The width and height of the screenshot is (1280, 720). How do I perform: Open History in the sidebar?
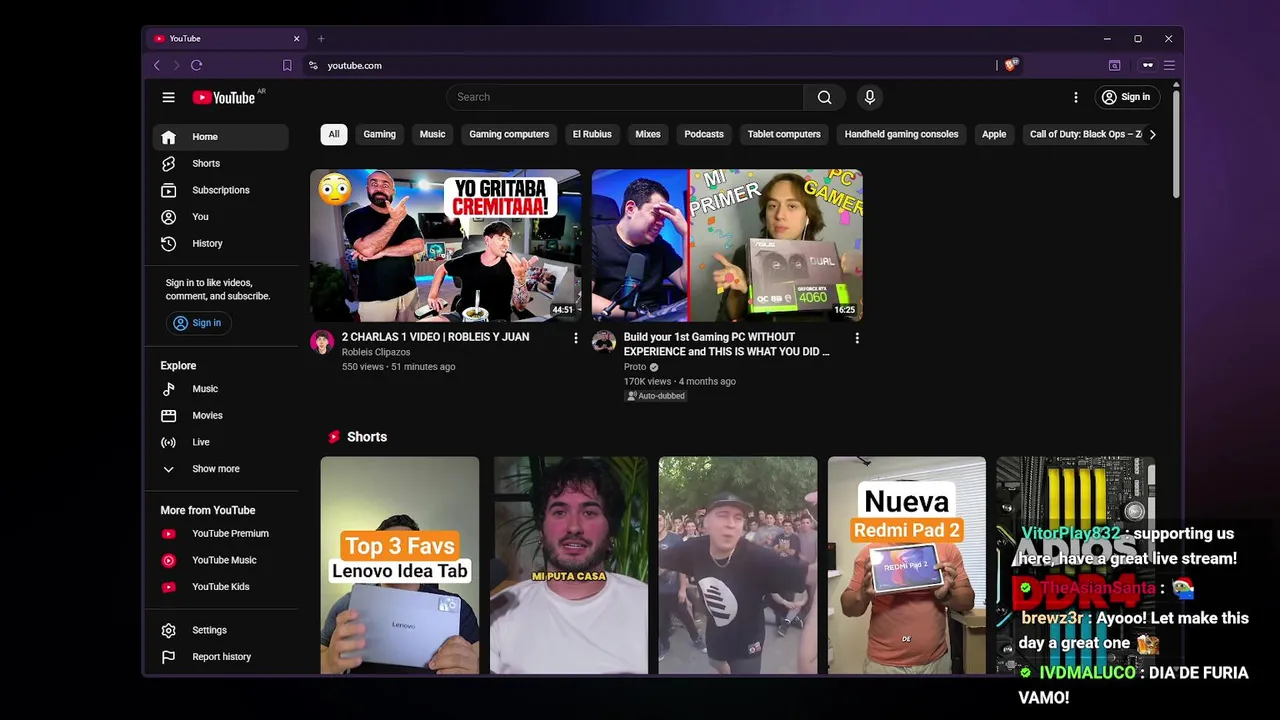pyautogui.click(x=221, y=243)
